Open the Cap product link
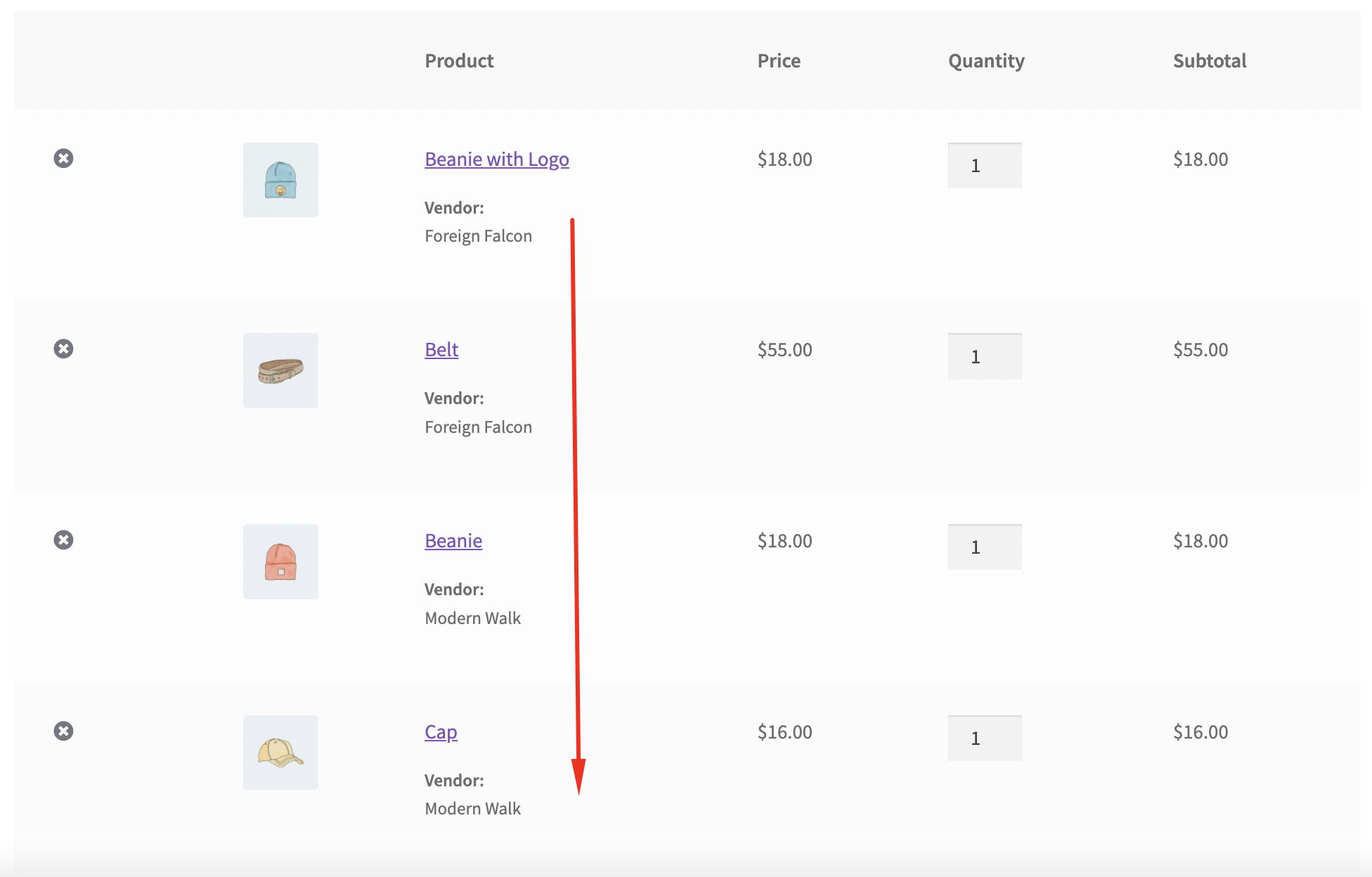The image size is (1372, 877). (x=441, y=732)
